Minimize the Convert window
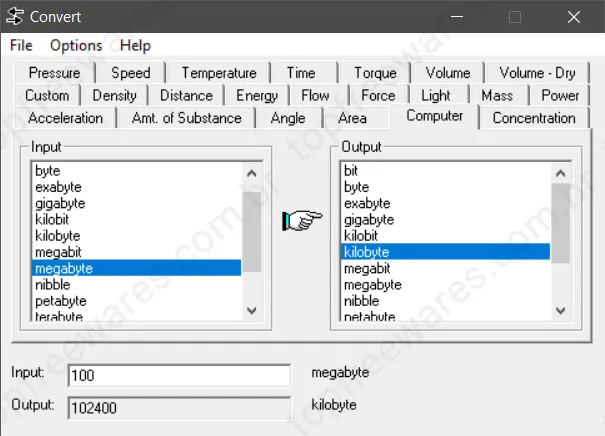 pyautogui.click(x=457, y=17)
